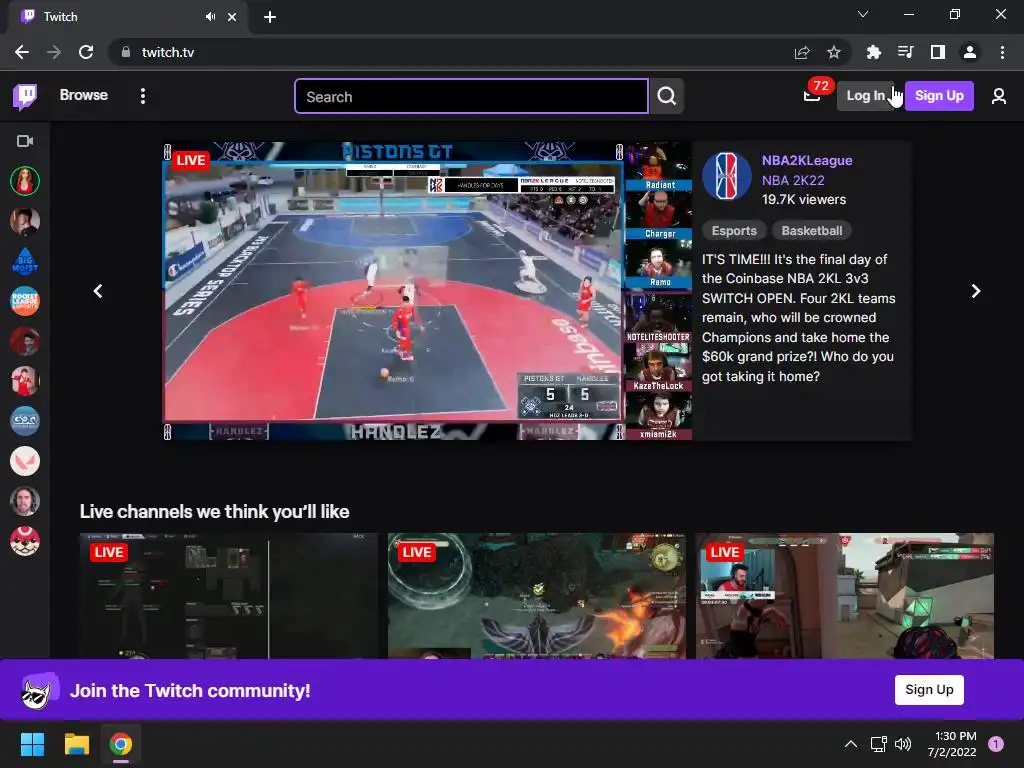Open the user profile icon menu
This screenshot has width=1024, height=768.
(x=999, y=97)
